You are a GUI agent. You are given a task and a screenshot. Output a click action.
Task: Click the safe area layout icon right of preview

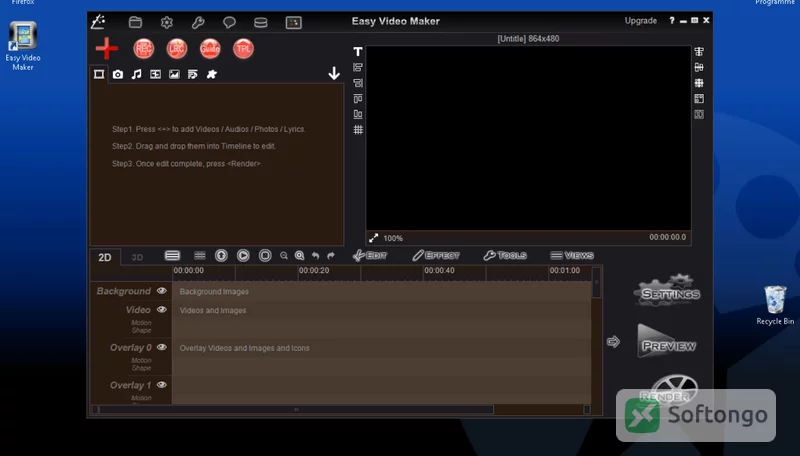pos(699,98)
